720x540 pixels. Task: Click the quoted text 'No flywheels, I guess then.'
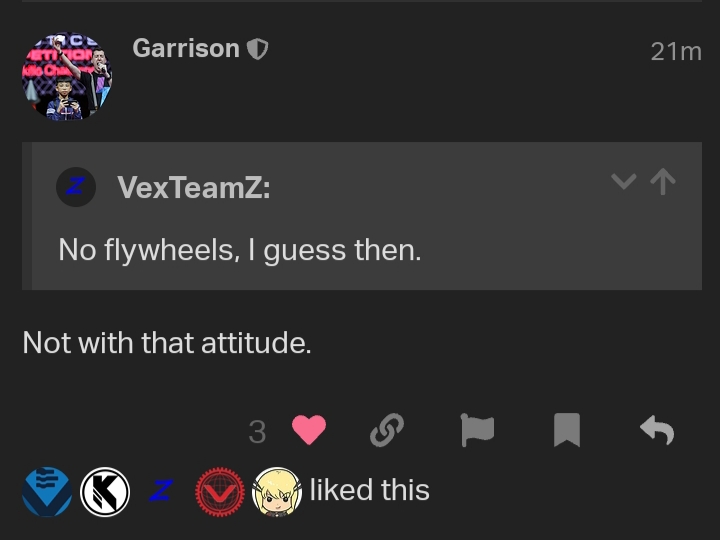click(240, 249)
